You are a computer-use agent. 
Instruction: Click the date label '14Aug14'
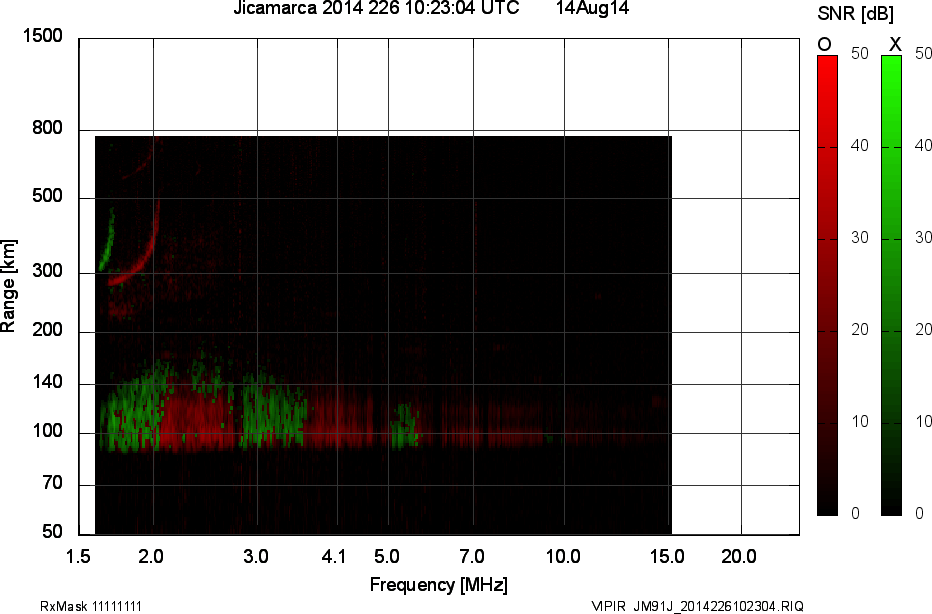pos(592,8)
